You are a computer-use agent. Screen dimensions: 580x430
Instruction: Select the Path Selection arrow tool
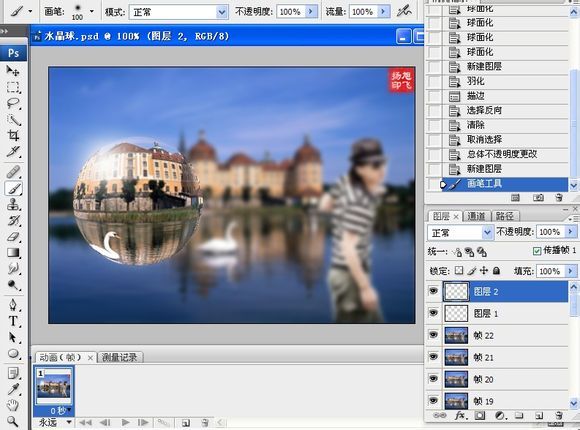[13, 337]
